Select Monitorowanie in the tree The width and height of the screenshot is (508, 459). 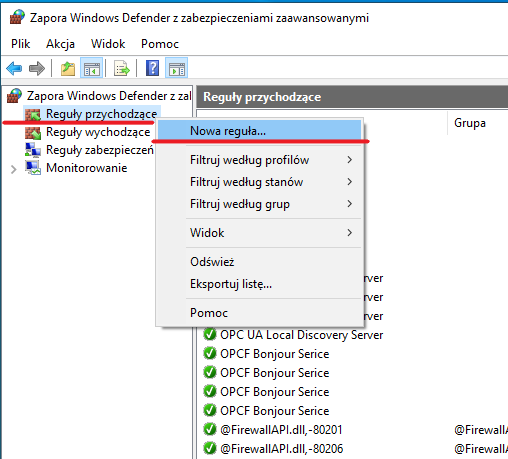[86, 168]
